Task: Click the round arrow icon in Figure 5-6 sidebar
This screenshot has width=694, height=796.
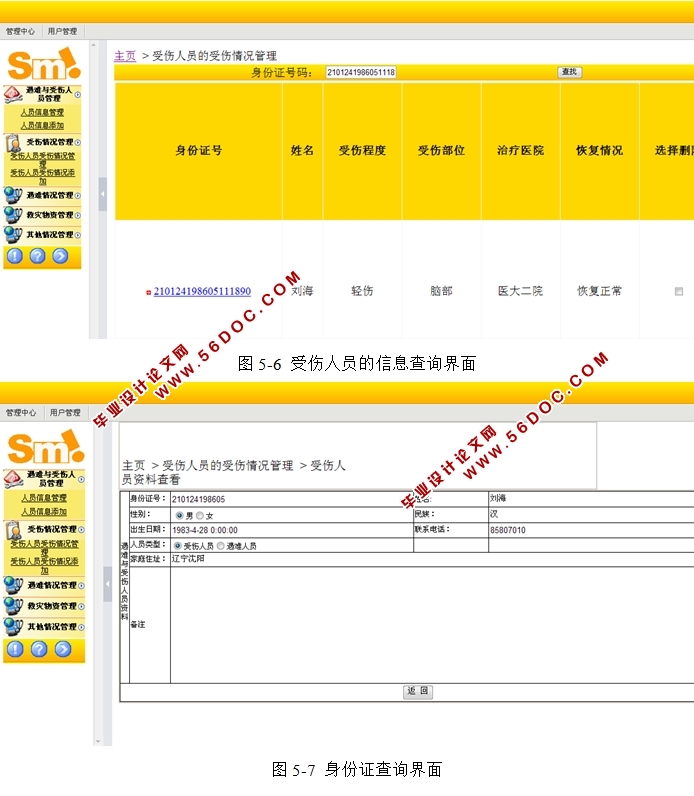Action: (60, 256)
